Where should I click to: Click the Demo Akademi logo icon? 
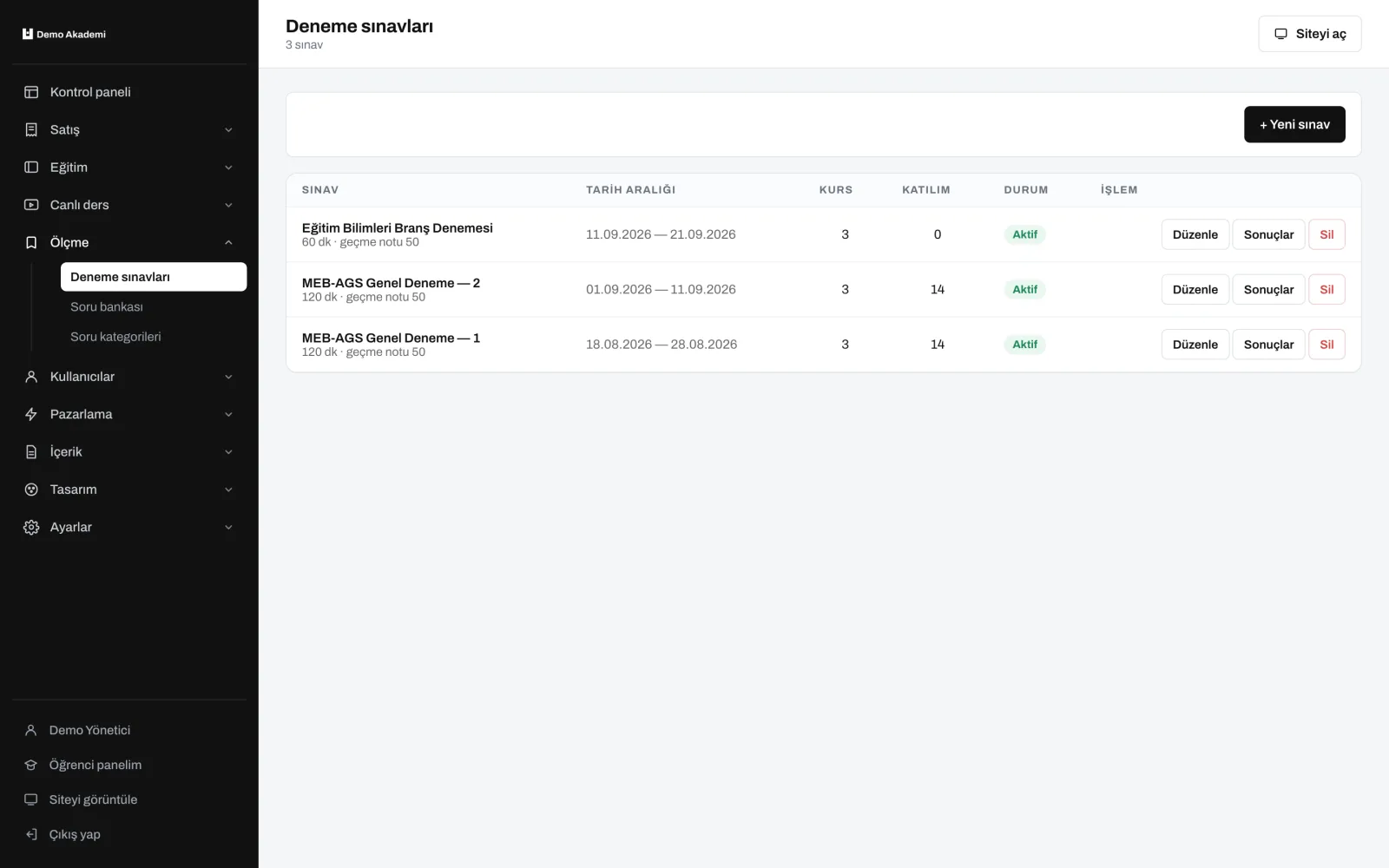pos(28,34)
